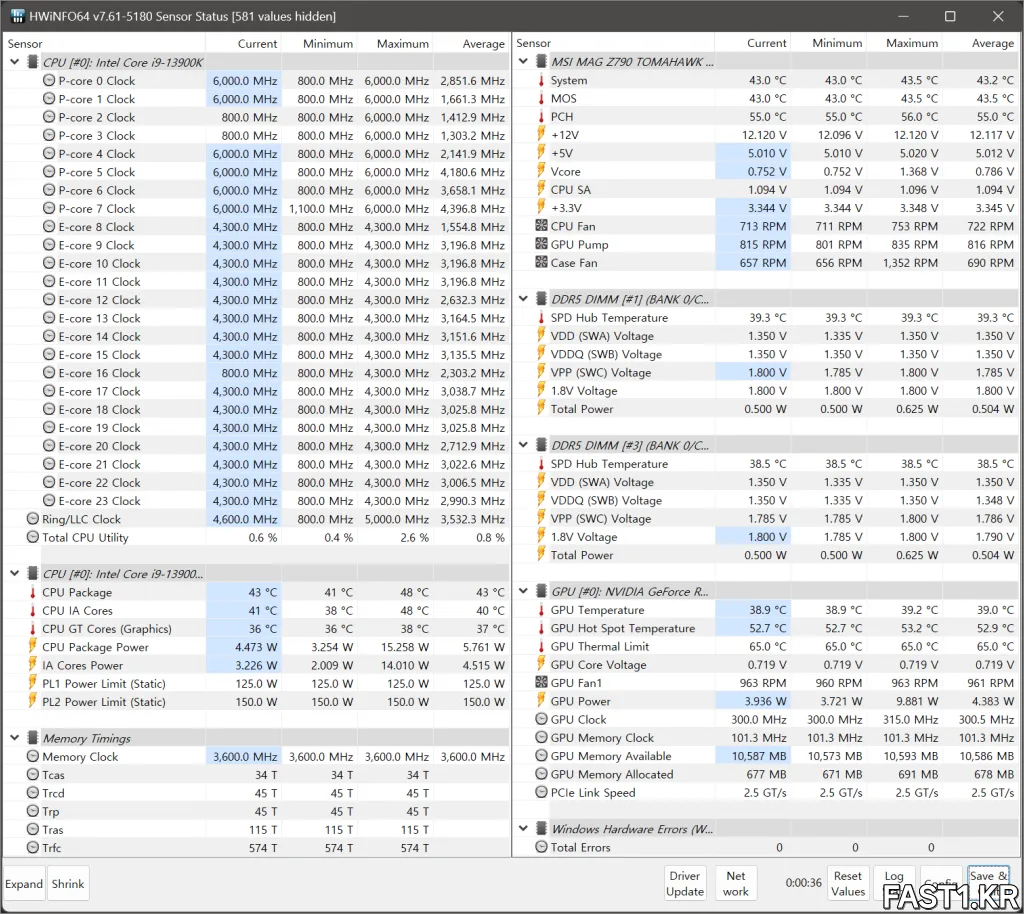The width and height of the screenshot is (1024, 914).
Task: Collapse the Memory Timings group
Action: tap(14, 738)
